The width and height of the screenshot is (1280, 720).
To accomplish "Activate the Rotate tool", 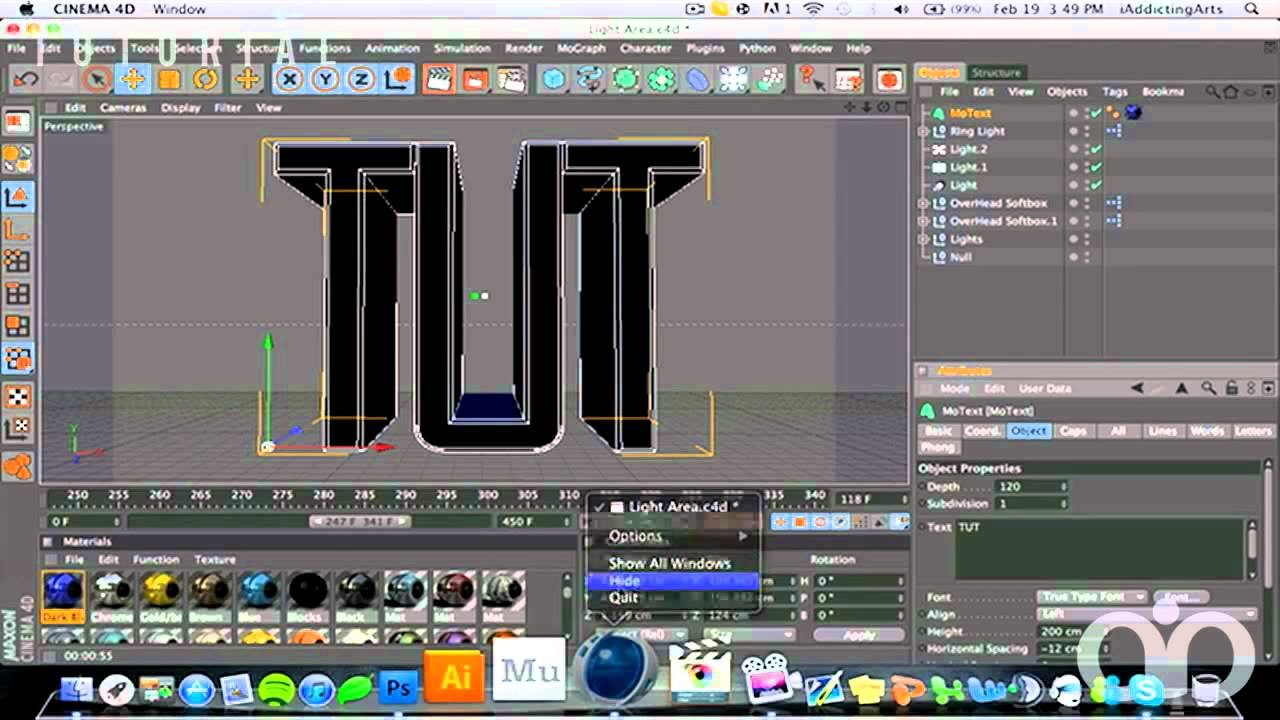I will 205,79.
